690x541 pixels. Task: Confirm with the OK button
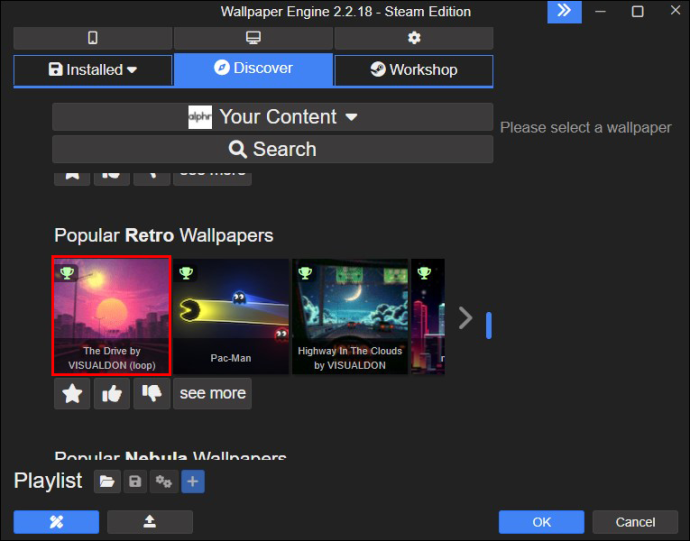click(541, 522)
